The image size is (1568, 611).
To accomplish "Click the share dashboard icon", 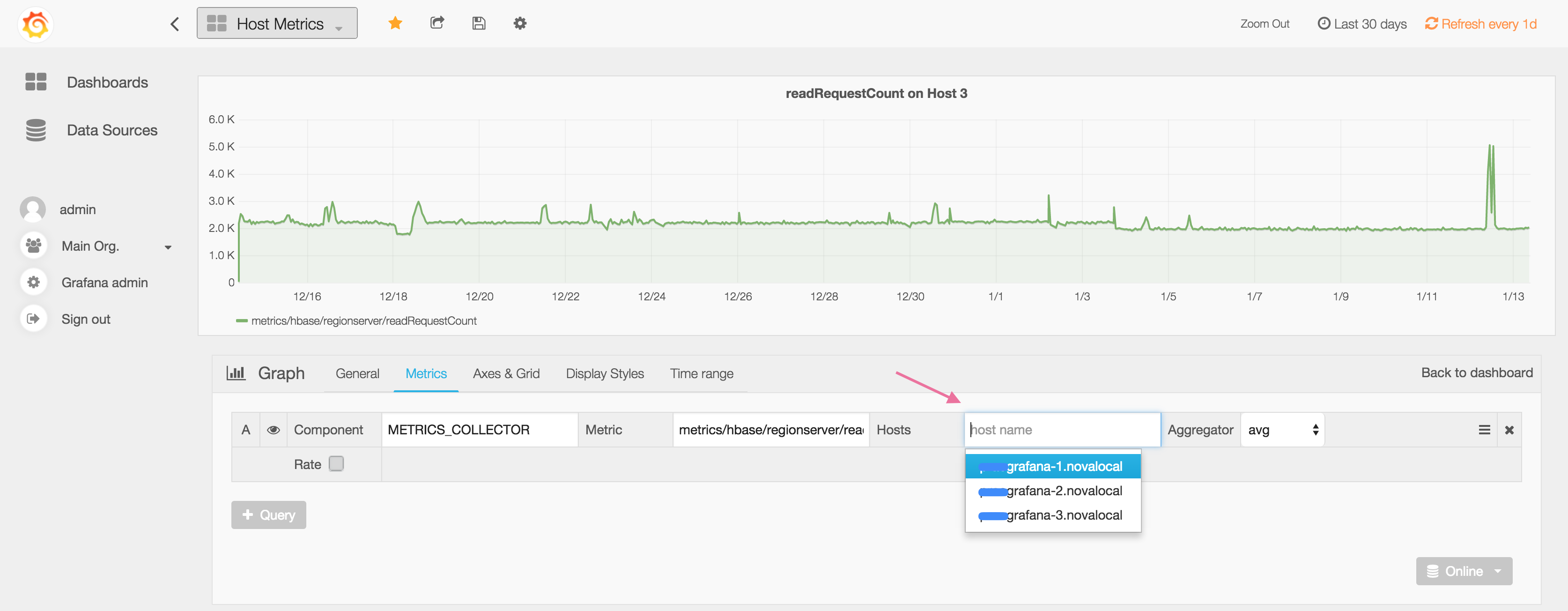I will pos(437,23).
